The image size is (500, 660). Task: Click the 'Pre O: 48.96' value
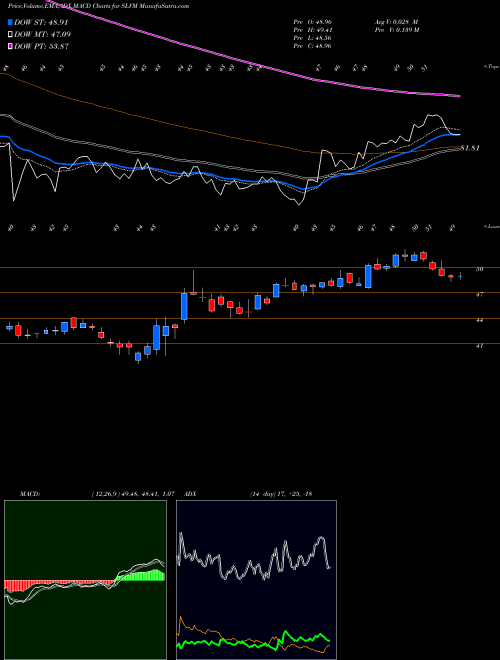click(313, 22)
